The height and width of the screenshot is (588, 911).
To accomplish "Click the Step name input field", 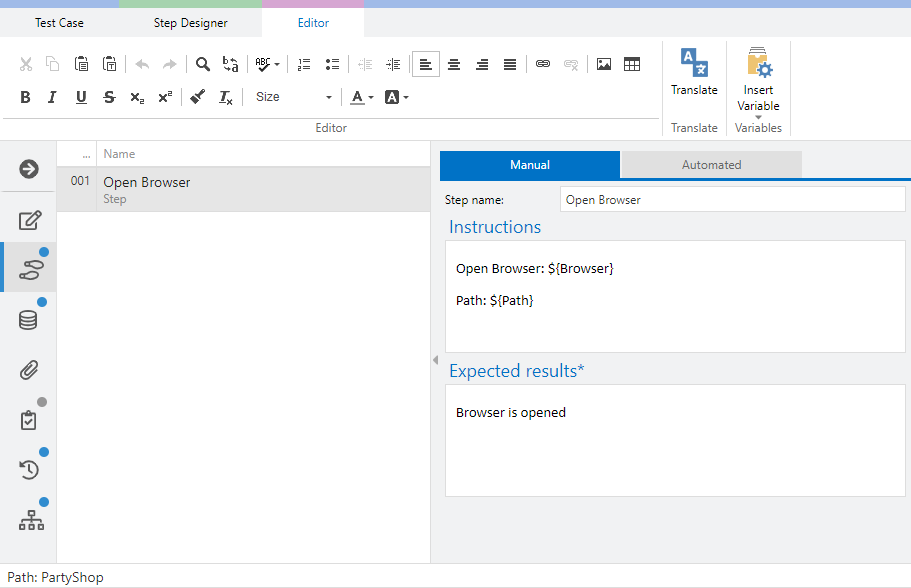I will (x=731, y=200).
